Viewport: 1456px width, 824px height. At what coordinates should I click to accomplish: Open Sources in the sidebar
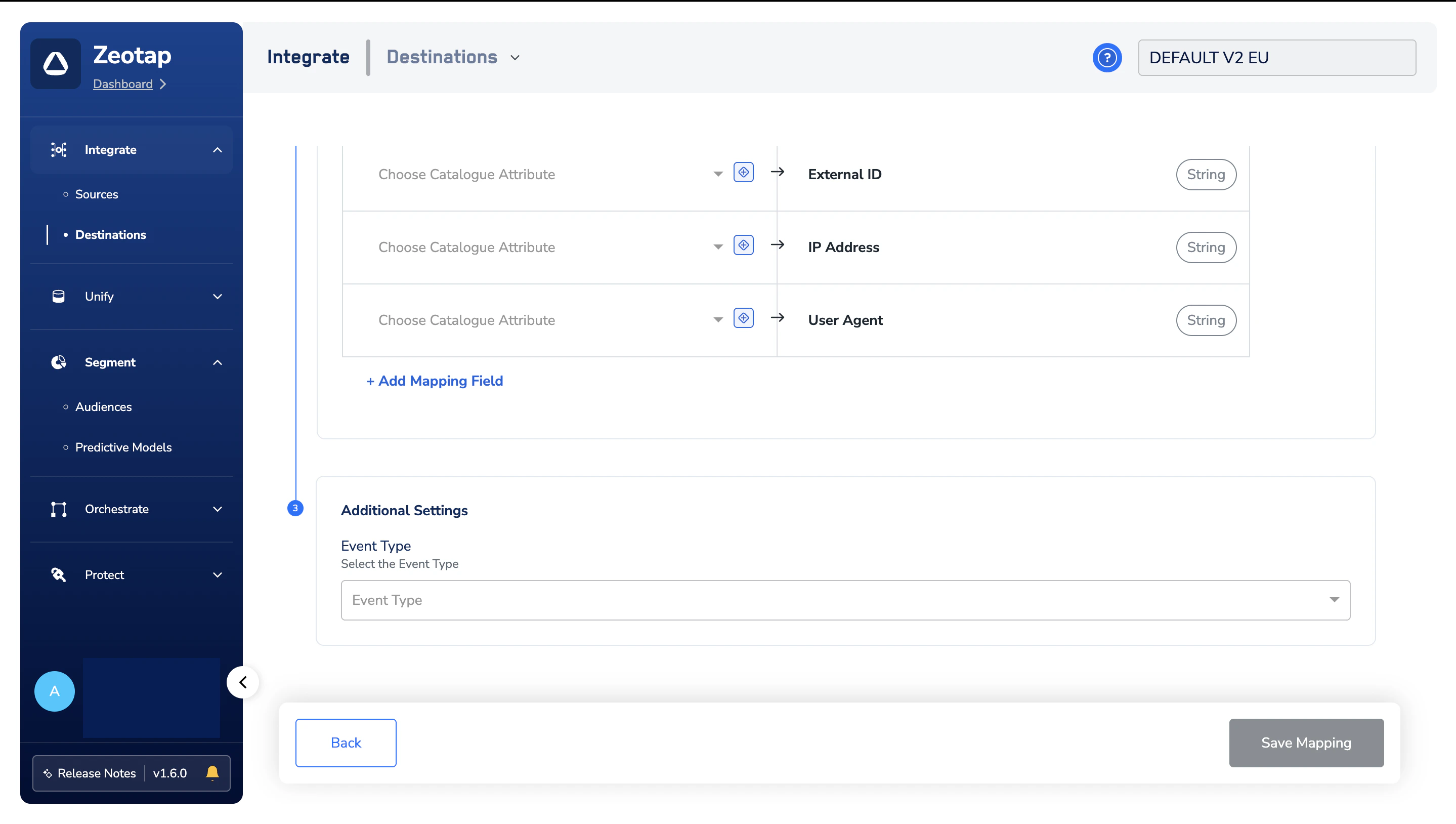tap(97, 194)
